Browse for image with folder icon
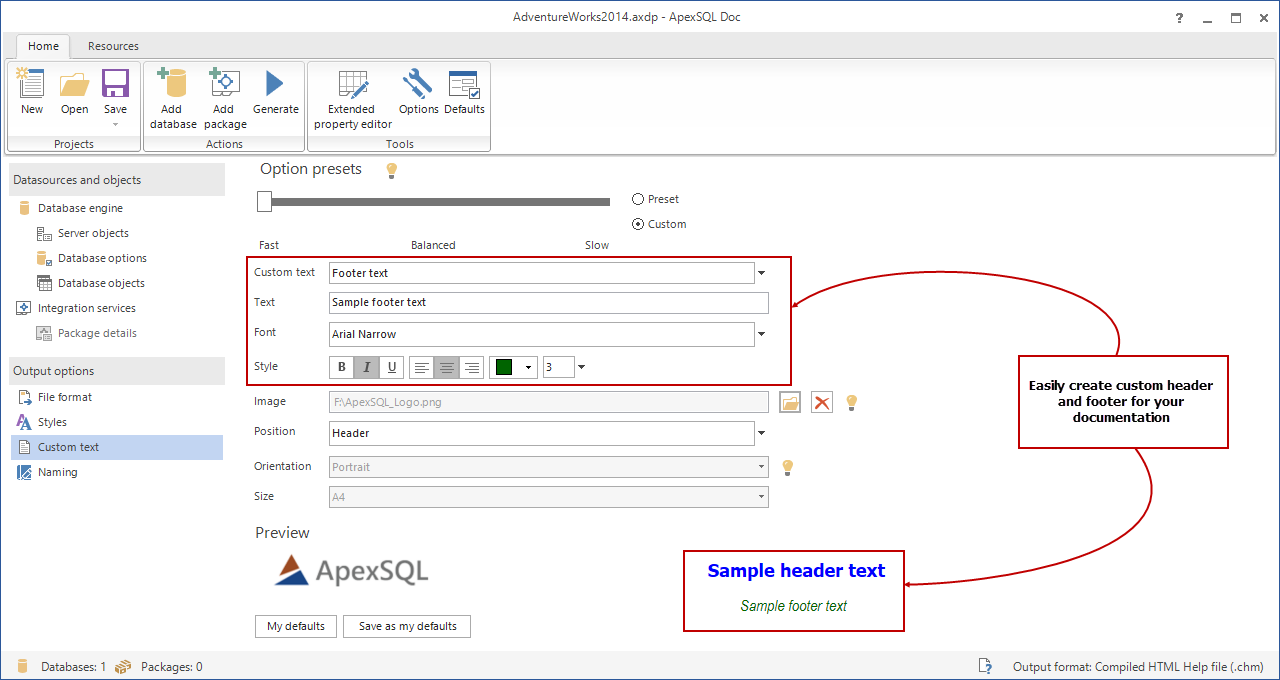The height and width of the screenshot is (680, 1280). (x=790, y=402)
